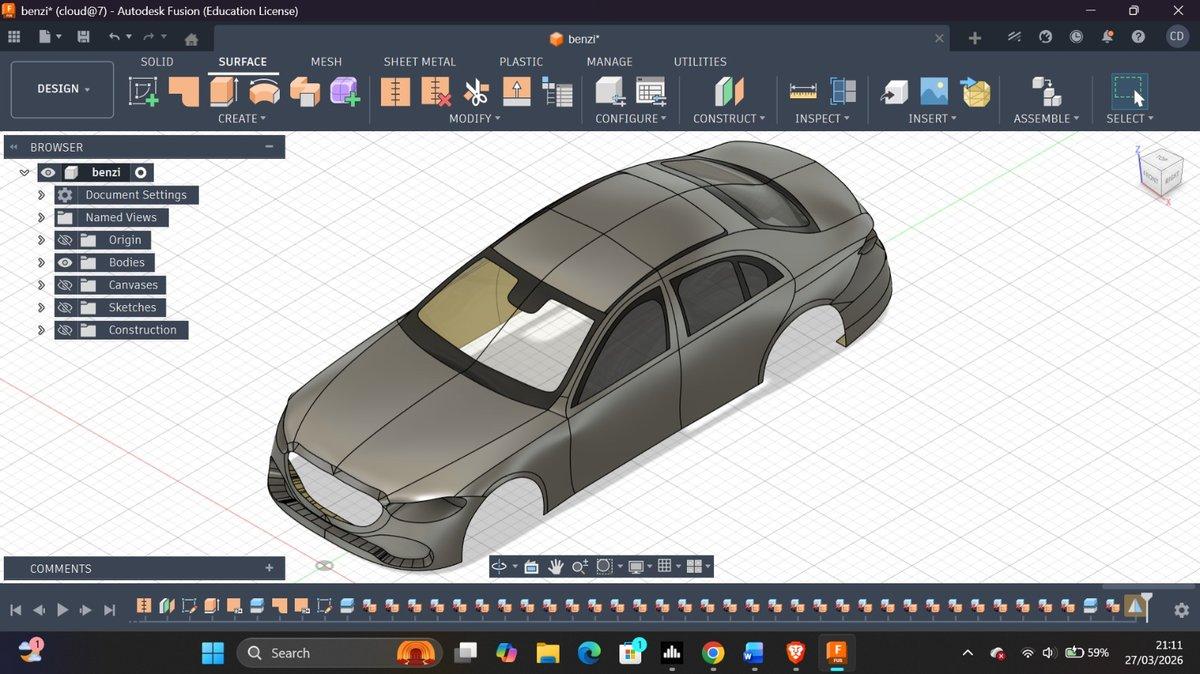Screen dimensions: 1200x674
Task: Select the Offset Plane construct tool
Action: pyautogui.click(x=729, y=92)
